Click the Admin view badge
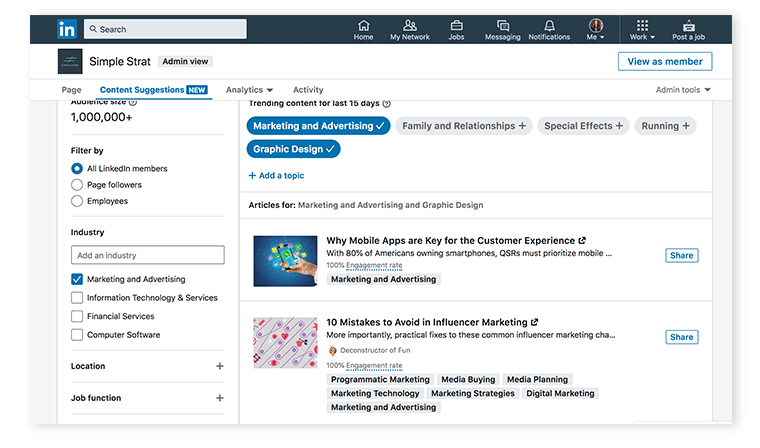This screenshot has width=760, height=448. [185, 62]
